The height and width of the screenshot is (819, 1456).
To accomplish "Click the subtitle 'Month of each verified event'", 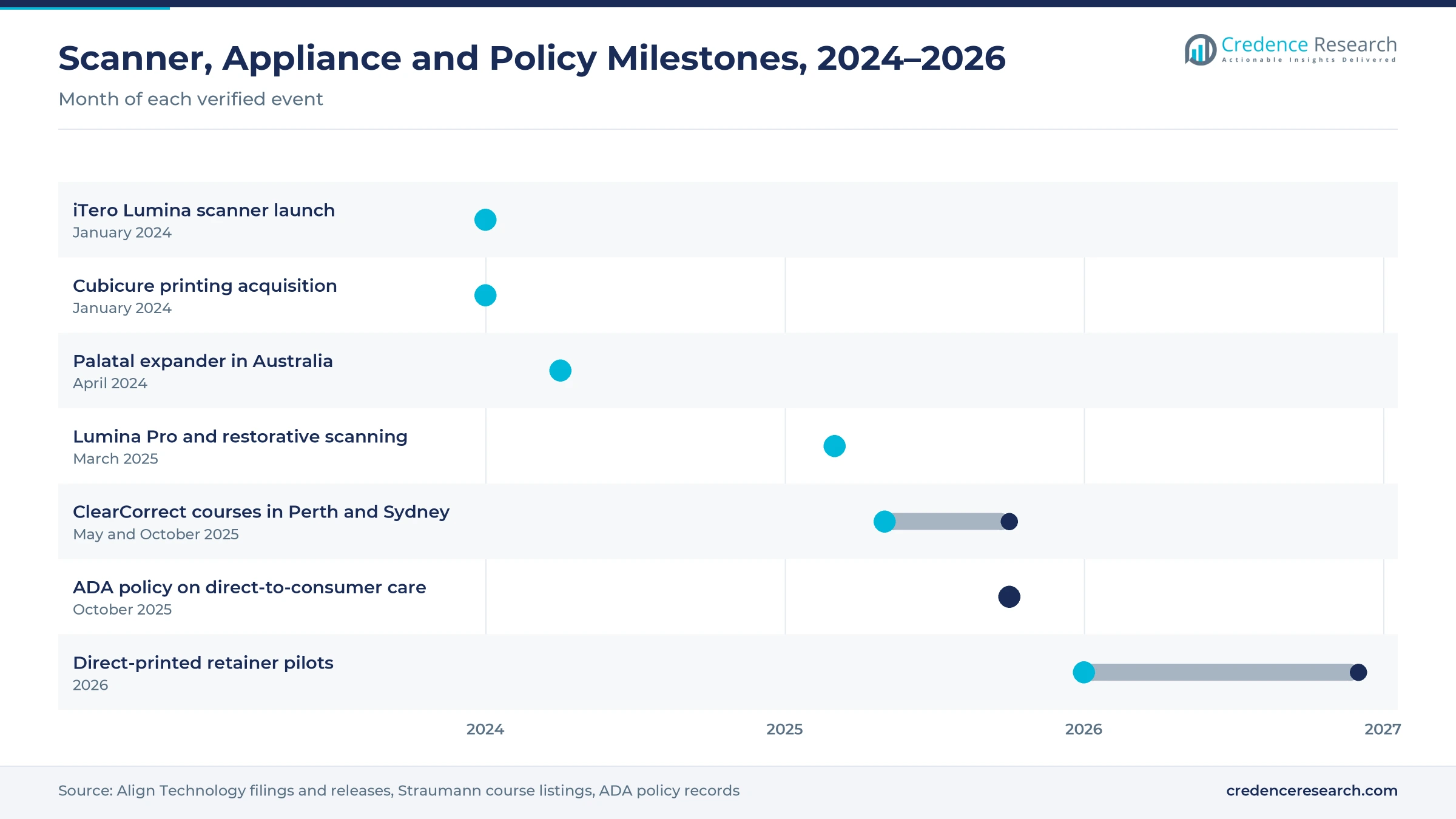I will 190,99.
